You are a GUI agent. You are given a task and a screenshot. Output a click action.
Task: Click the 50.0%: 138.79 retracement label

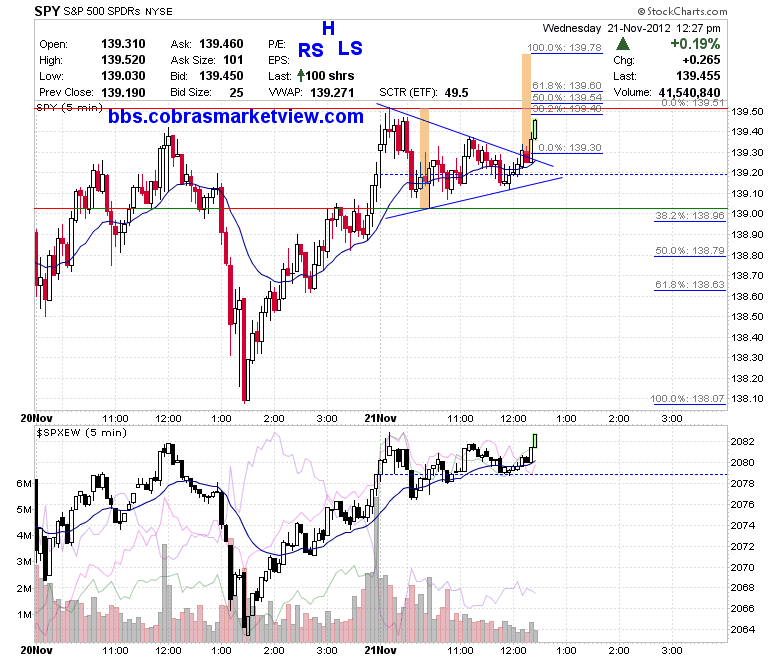689,251
